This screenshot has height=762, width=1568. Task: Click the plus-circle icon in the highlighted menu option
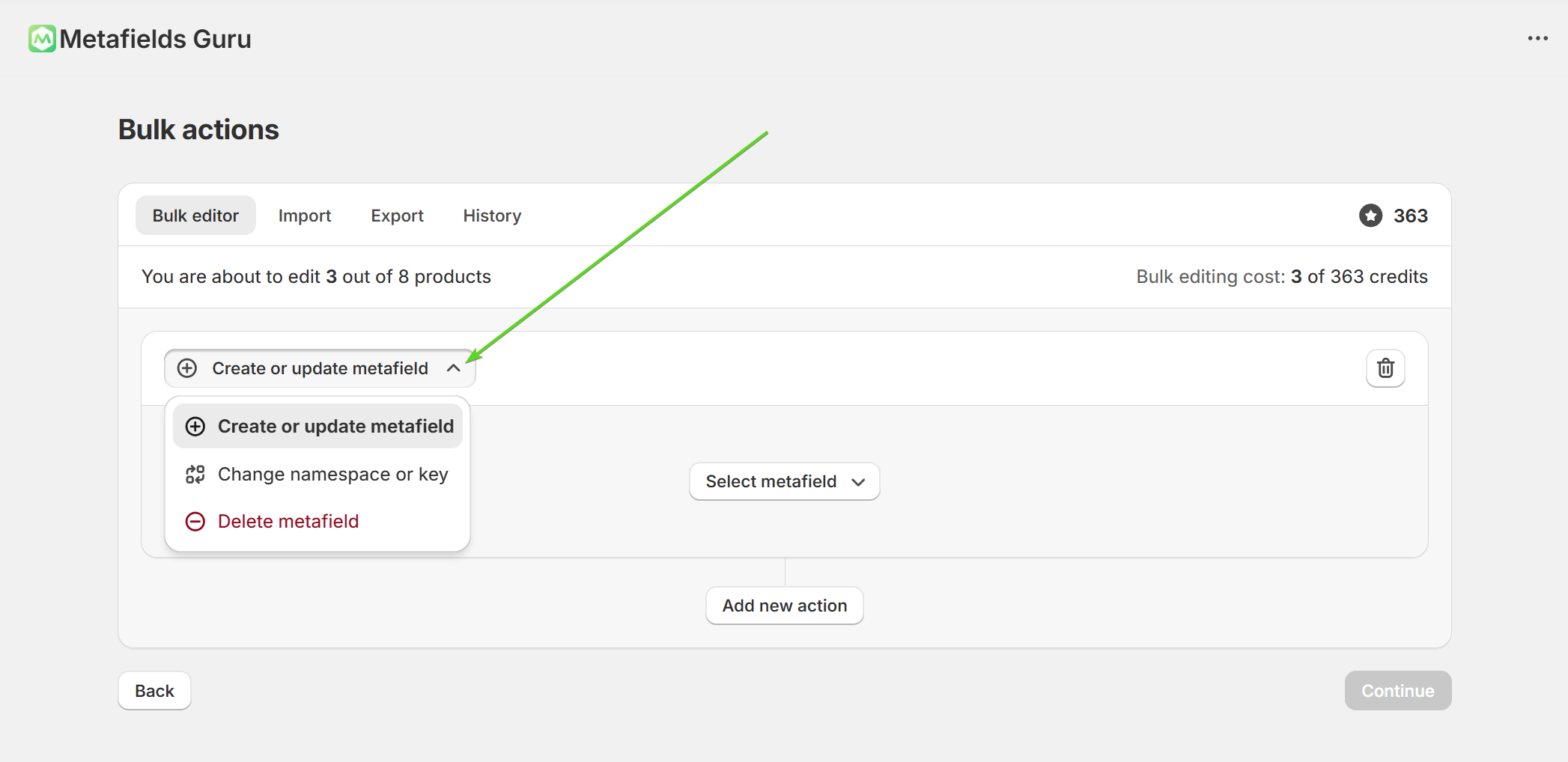pos(195,427)
